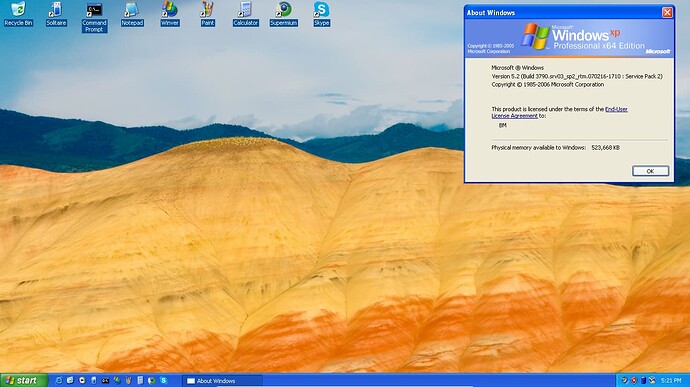Select the Paint desktop shortcut
The width and height of the screenshot is (690, 387).
click(x=208, y=14)
